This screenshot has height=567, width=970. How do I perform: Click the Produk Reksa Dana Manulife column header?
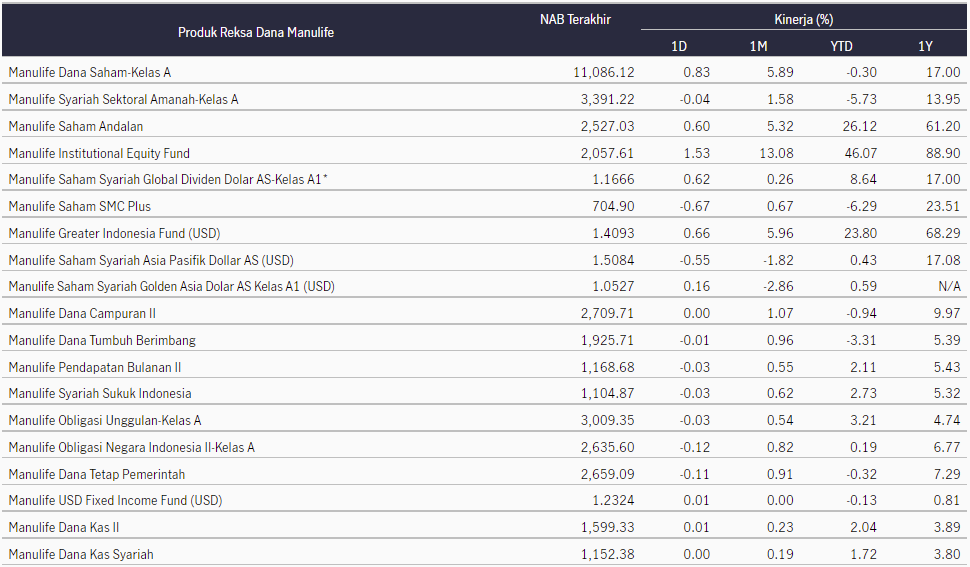pos(255,33)
